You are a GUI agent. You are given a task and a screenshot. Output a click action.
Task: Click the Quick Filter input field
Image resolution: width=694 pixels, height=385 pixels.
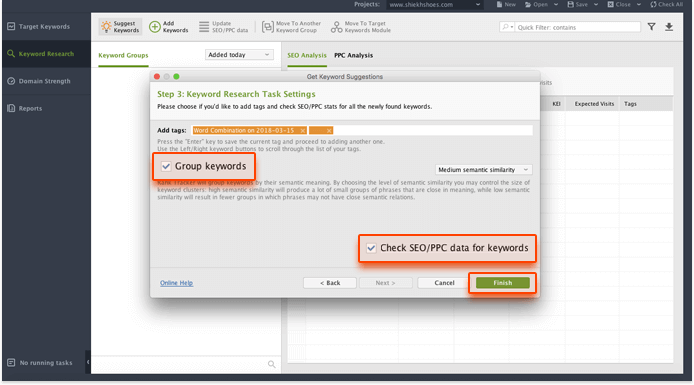(x=578, y=27)
